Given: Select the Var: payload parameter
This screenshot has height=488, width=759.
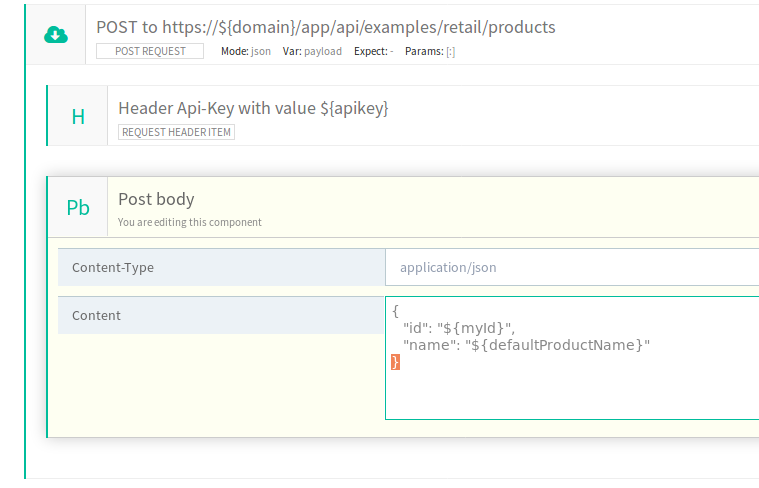Looking at the screenshot, I should (x=312, y=51).
